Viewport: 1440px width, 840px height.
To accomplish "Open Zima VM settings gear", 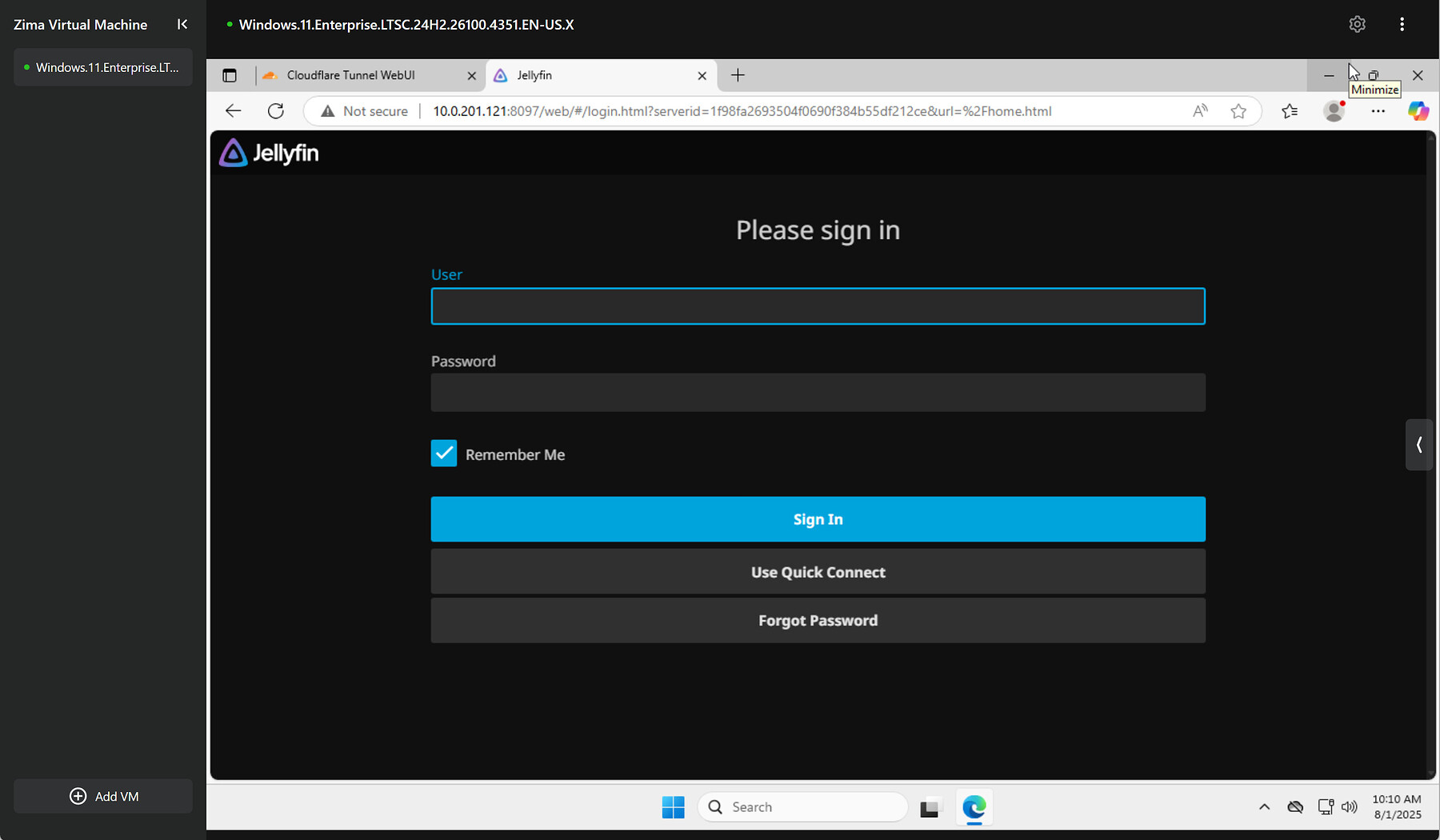I will pos(1357,24).
